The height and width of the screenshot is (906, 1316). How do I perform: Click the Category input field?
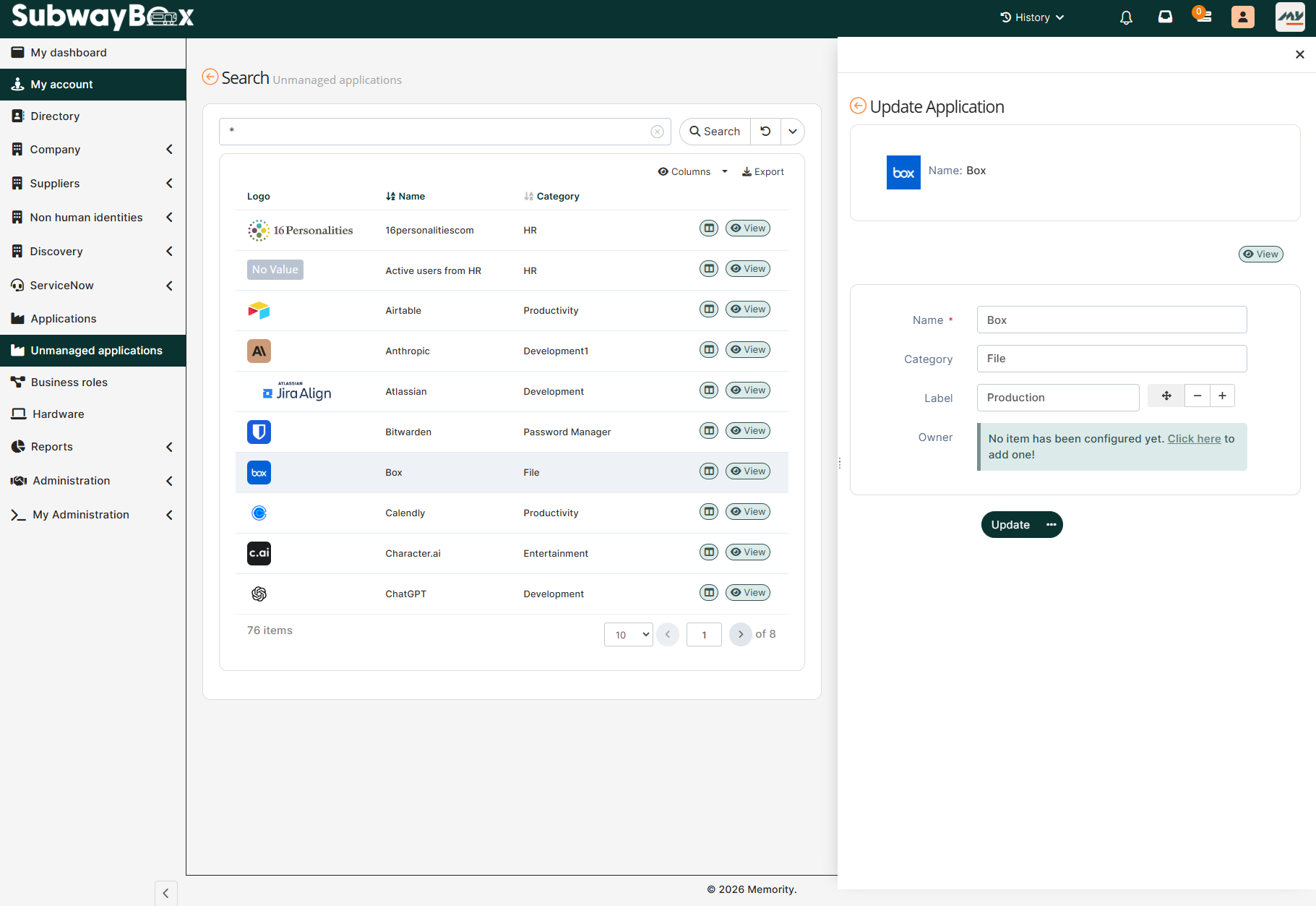pyautogui.click(x=1111, y=359)
